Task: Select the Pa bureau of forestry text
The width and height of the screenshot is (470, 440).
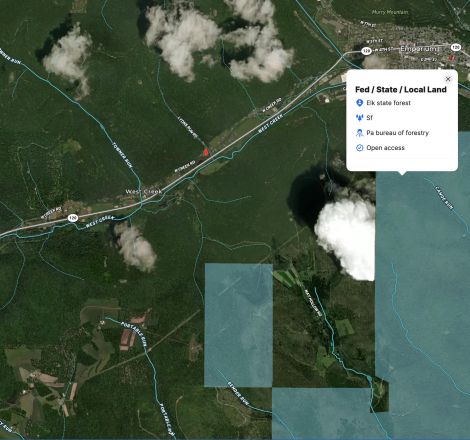Action: coord(397,133)
